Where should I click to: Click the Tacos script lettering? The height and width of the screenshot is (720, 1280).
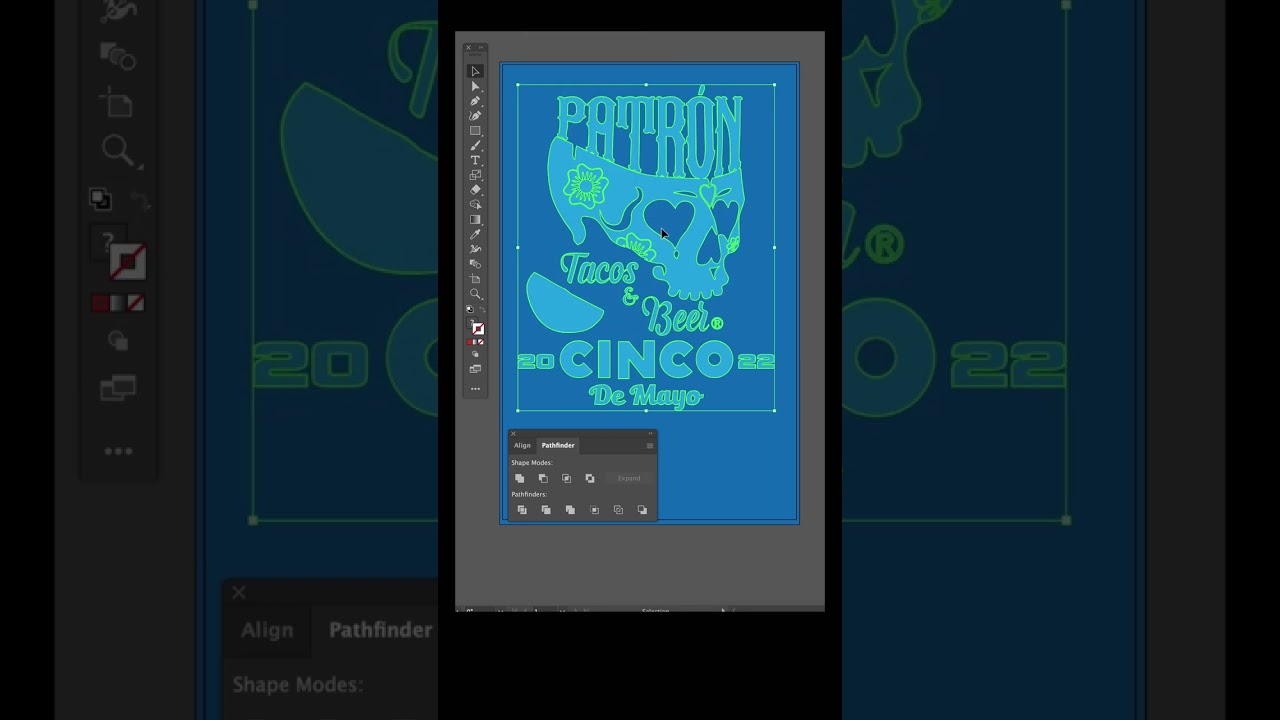(598, 270)
